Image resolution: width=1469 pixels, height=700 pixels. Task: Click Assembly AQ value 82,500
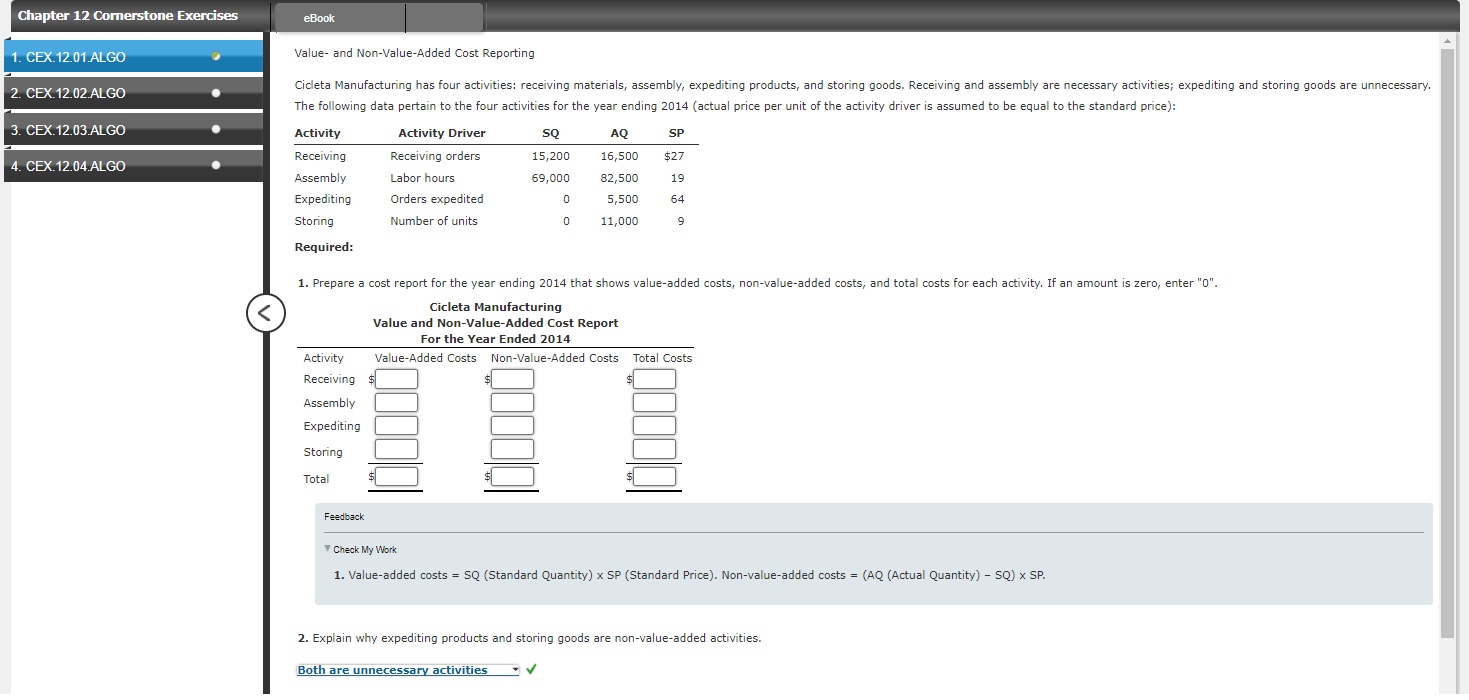619,178
